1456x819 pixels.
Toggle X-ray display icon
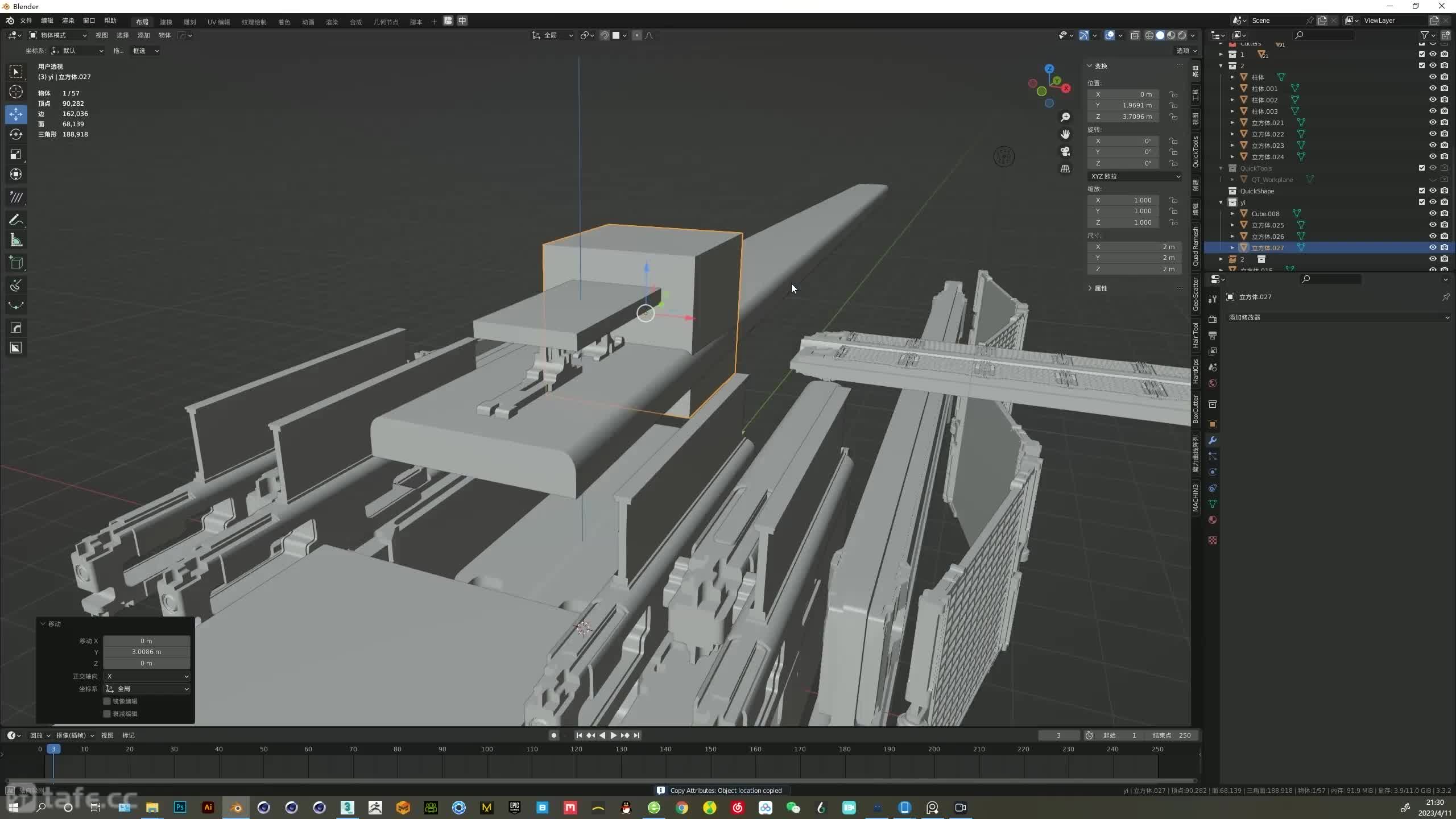(1135, 35)
